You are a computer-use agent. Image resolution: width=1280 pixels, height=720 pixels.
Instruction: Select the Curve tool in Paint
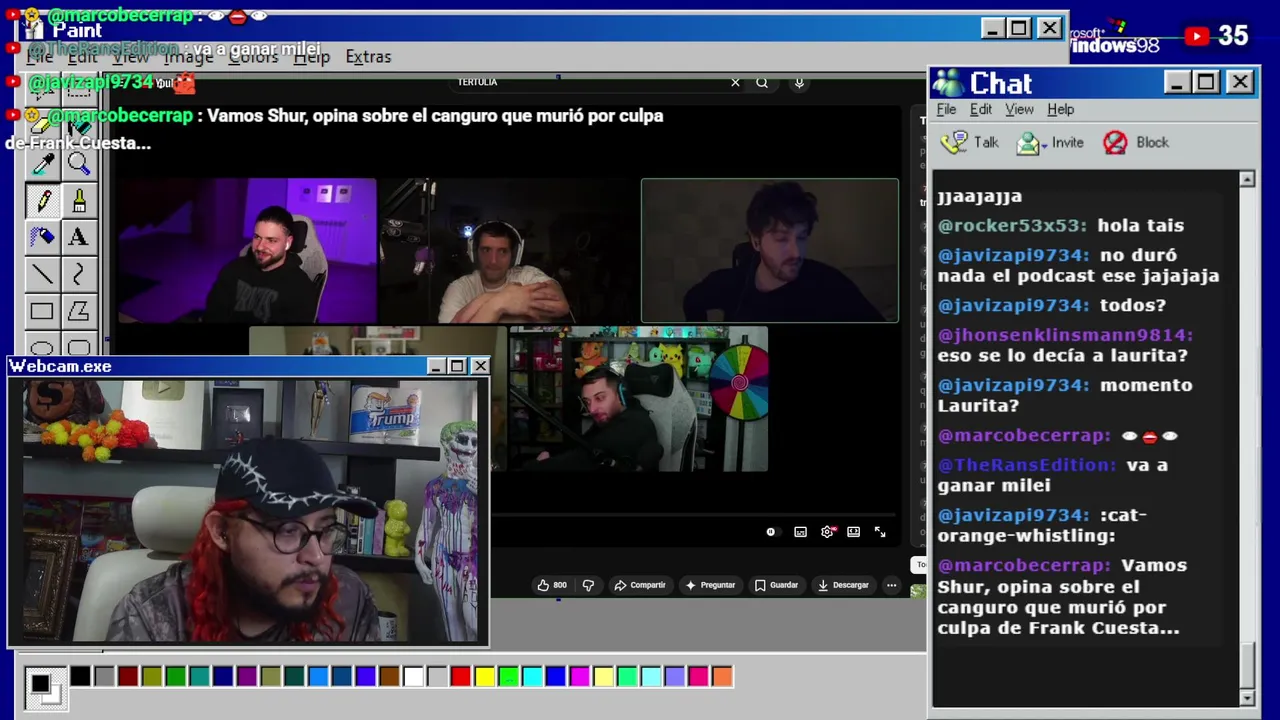pyautogui.click(x=78, y=274)
